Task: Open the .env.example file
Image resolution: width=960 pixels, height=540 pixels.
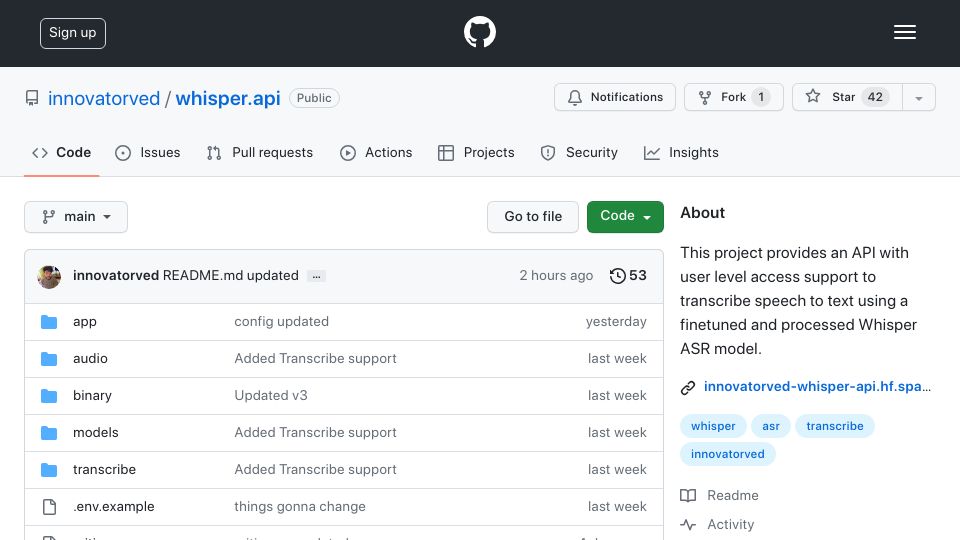Action: point(113,506)
